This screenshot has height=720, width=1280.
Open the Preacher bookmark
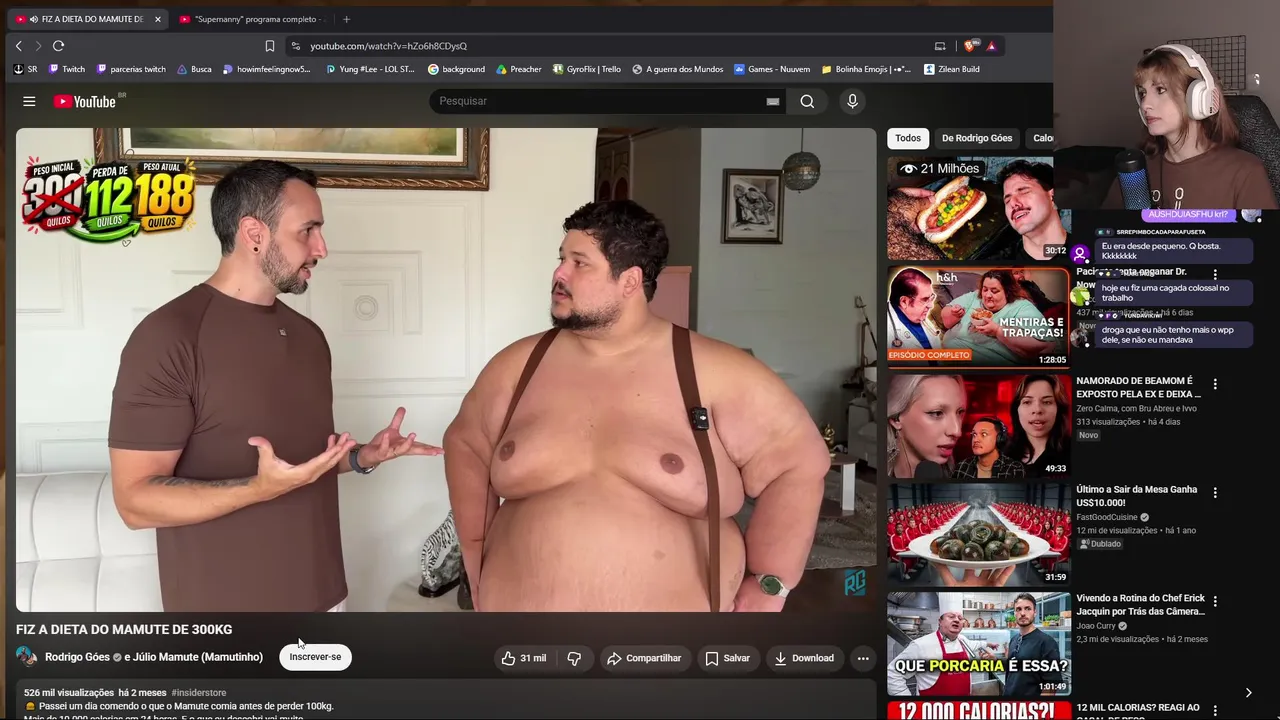(x=518, y=69)
